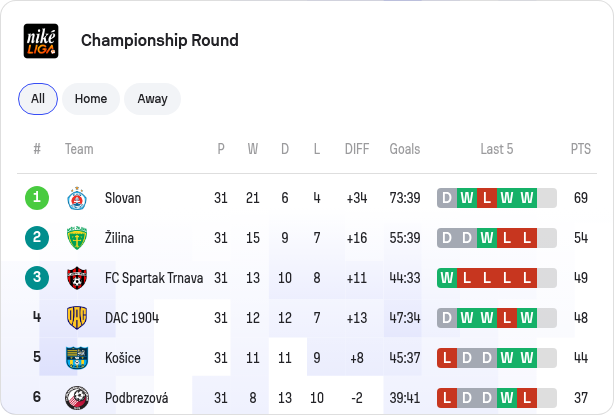Open the Slovan team crest
This screenshot has height=415, width=614.
click(x=77, y=198)
